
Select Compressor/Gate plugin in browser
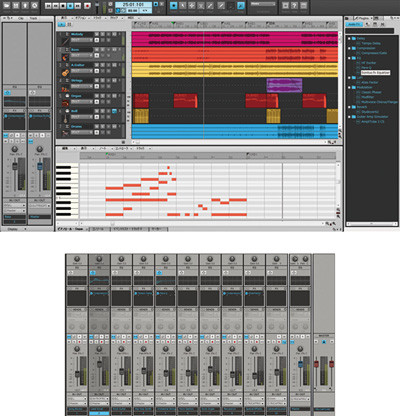tap(374, 53)
